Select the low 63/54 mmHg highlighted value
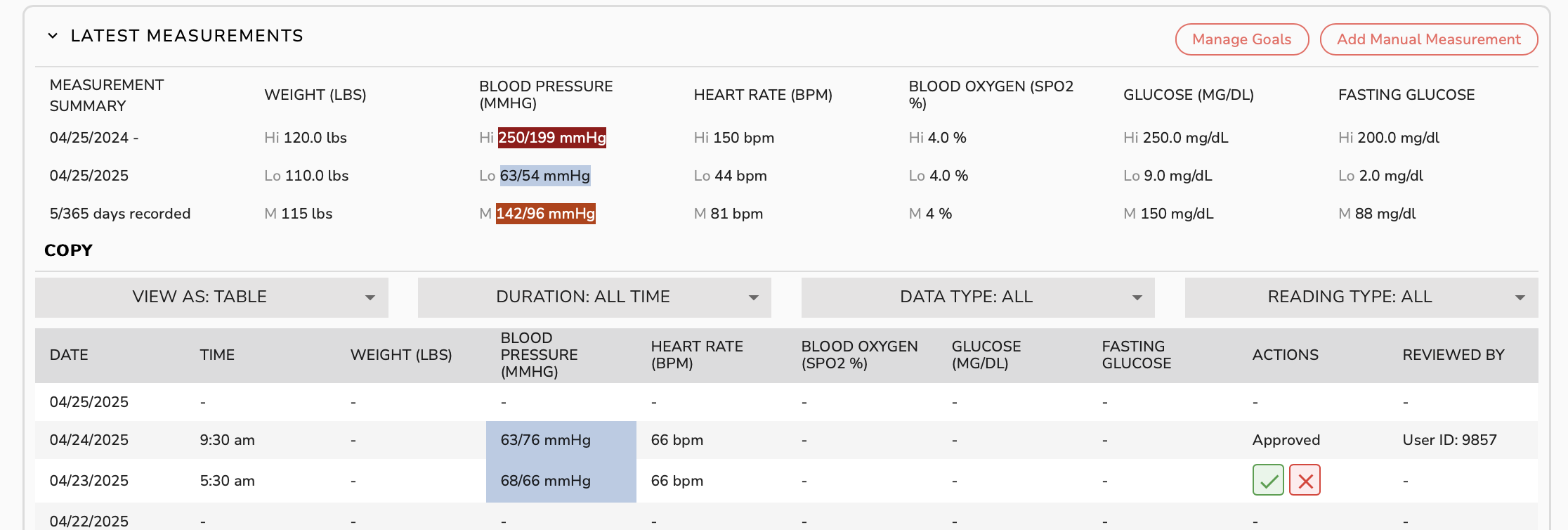The height and width of the screenshot is (530, 1568). (544, 176)
